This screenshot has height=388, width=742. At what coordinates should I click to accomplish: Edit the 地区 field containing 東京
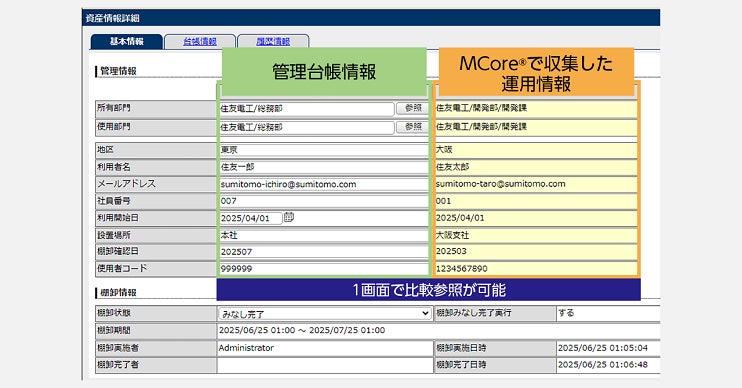324,150
